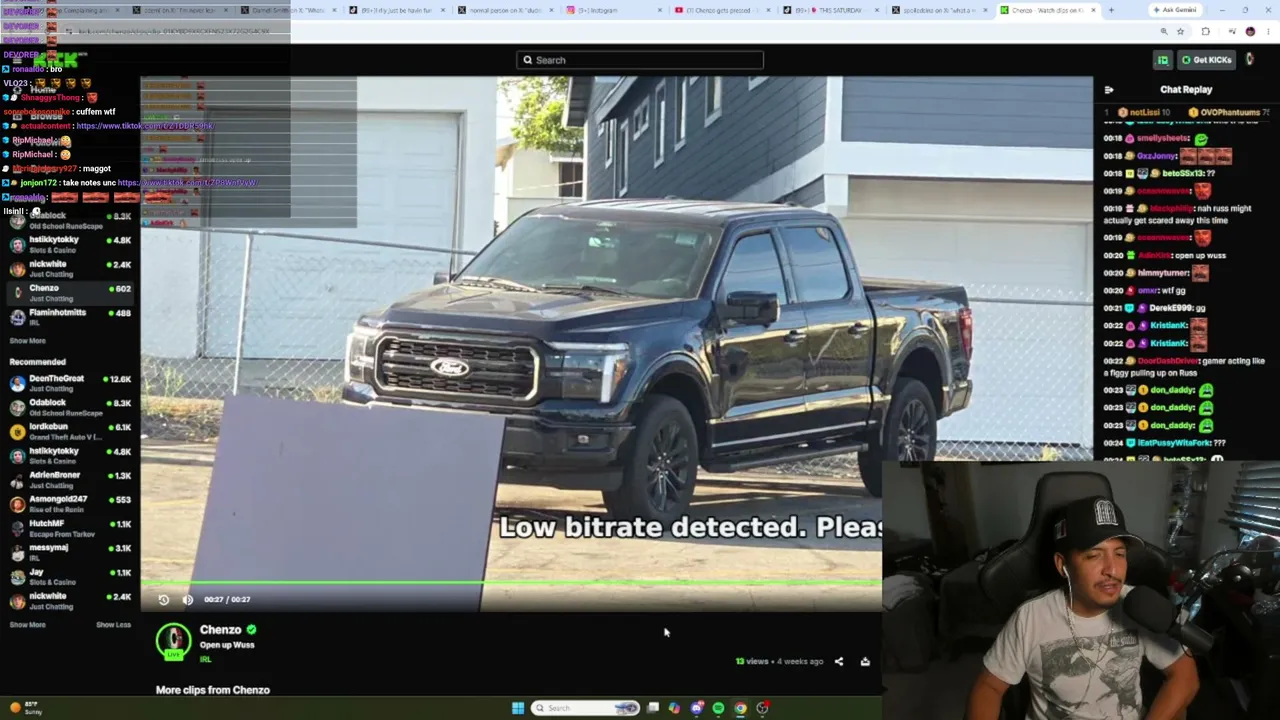
Task: Open Discord from the taskbar
Action: coord(697,708)
